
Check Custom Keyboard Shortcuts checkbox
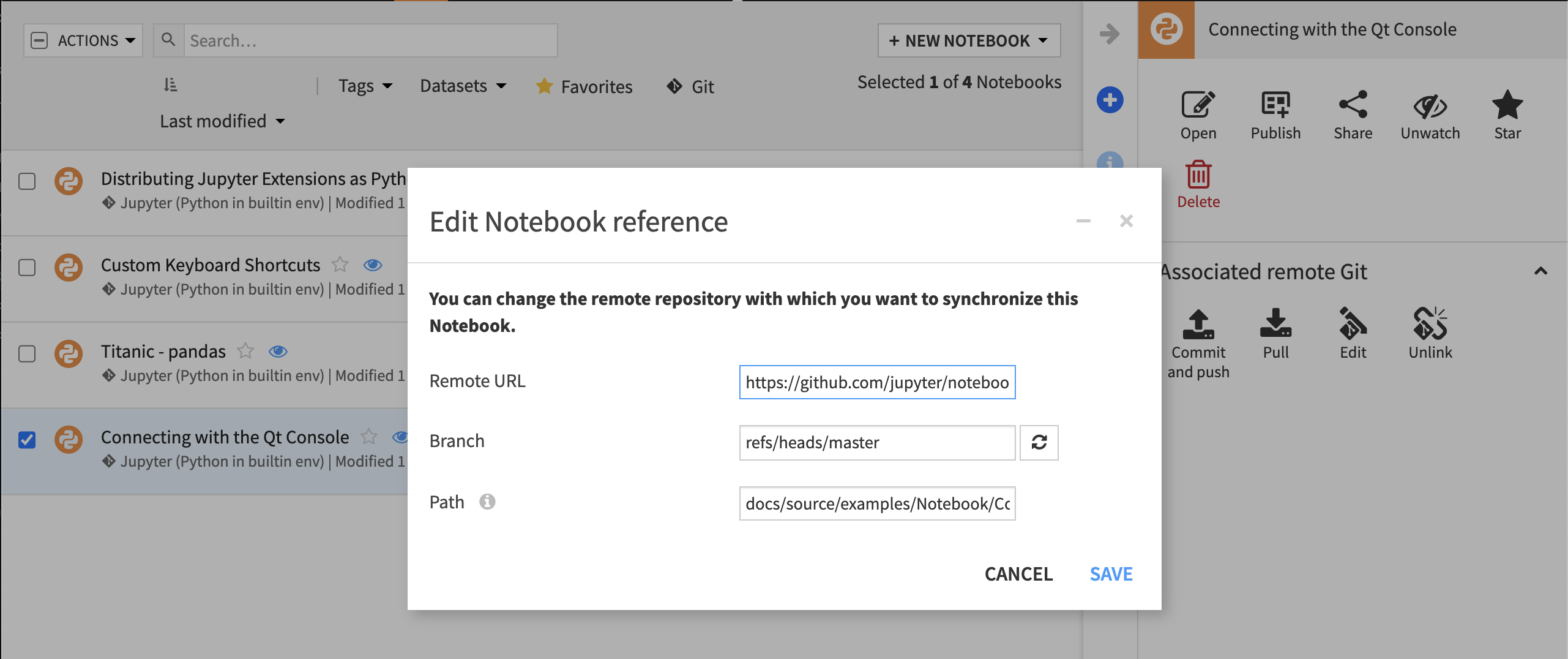[27, 268]
